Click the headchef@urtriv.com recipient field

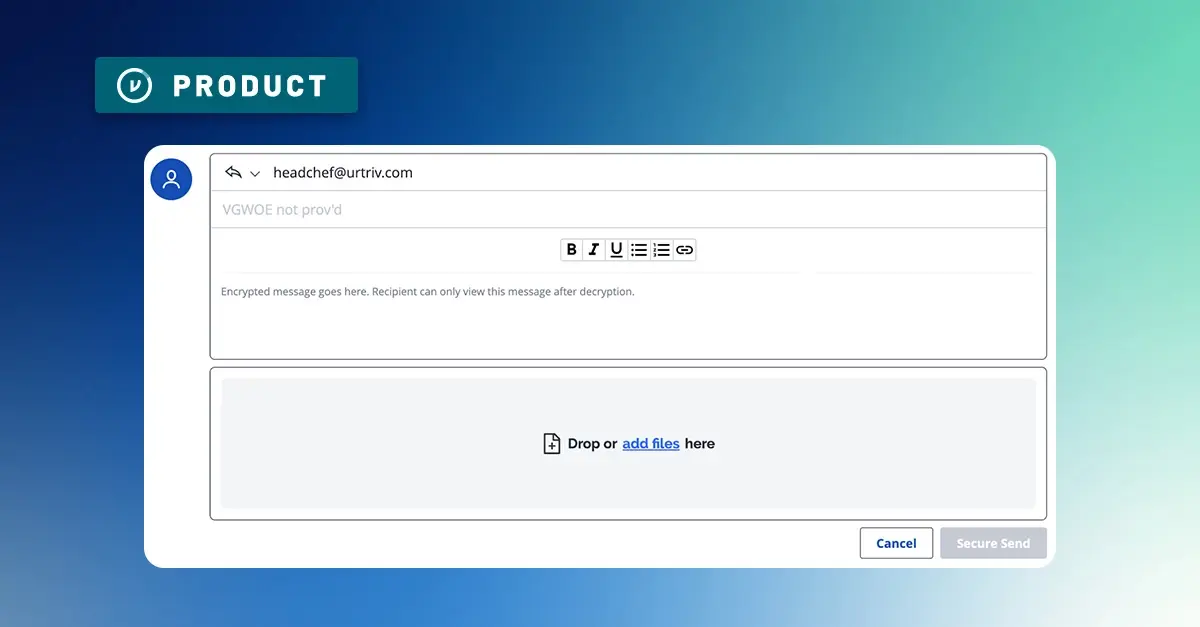coord(343,172)
